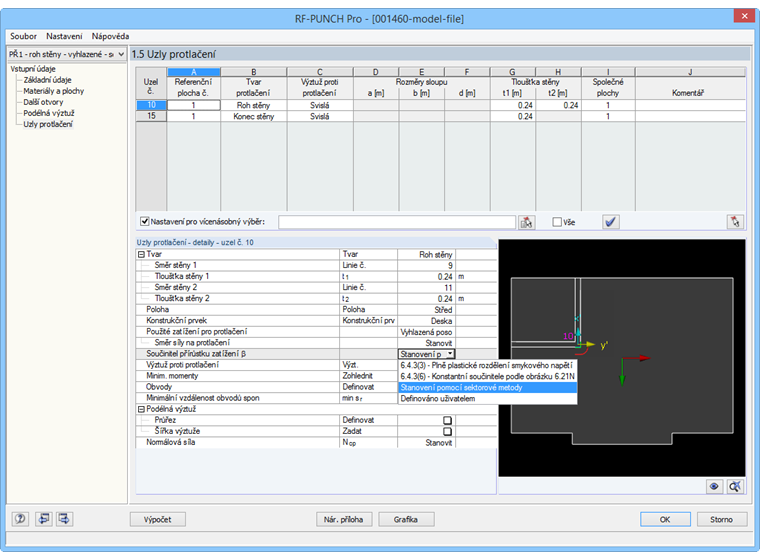The height and width of the screenshot is (560, 760).
Task: Click the multiple selection input field
Action: coord(396,222)
